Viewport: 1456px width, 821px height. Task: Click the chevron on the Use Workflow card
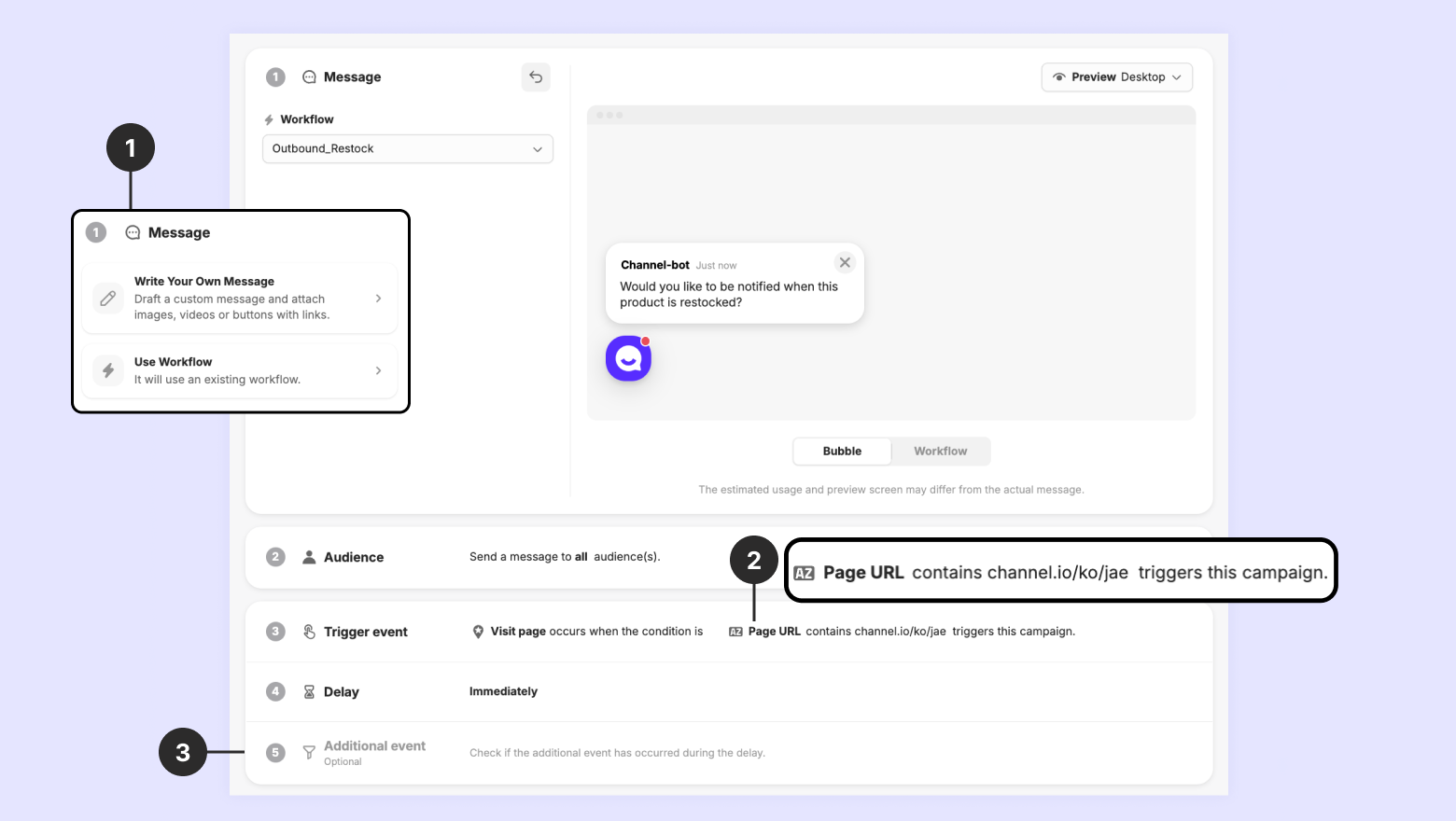pos(378,370)
